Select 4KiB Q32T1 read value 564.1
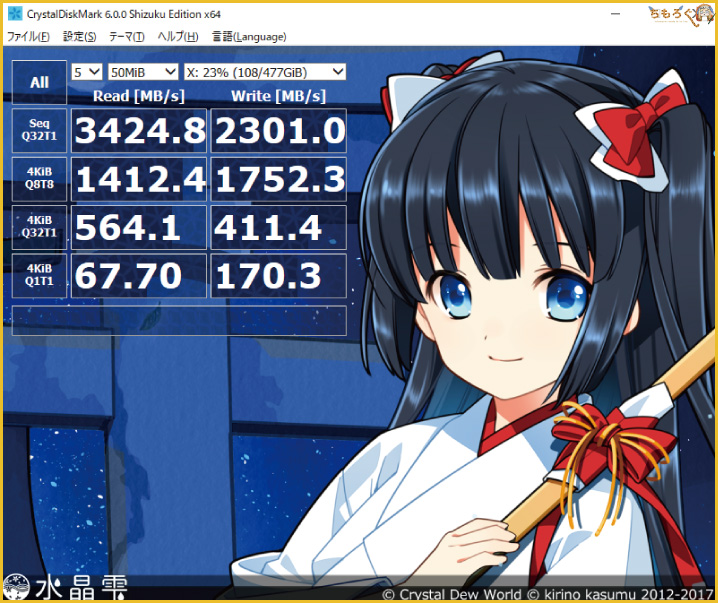The width and height of the screenshot is (718, 603). pos(139,228)
